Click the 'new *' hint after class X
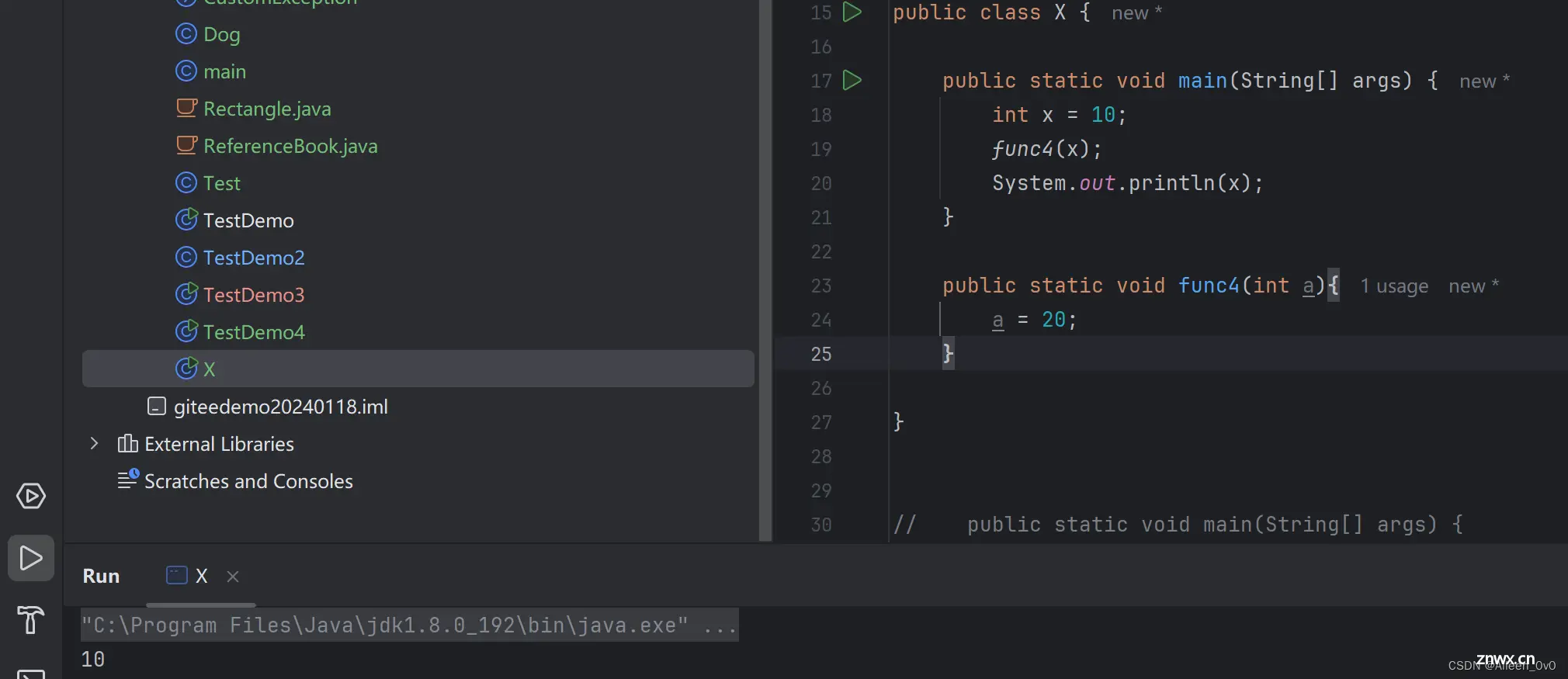 click(x=1136, y=12)
